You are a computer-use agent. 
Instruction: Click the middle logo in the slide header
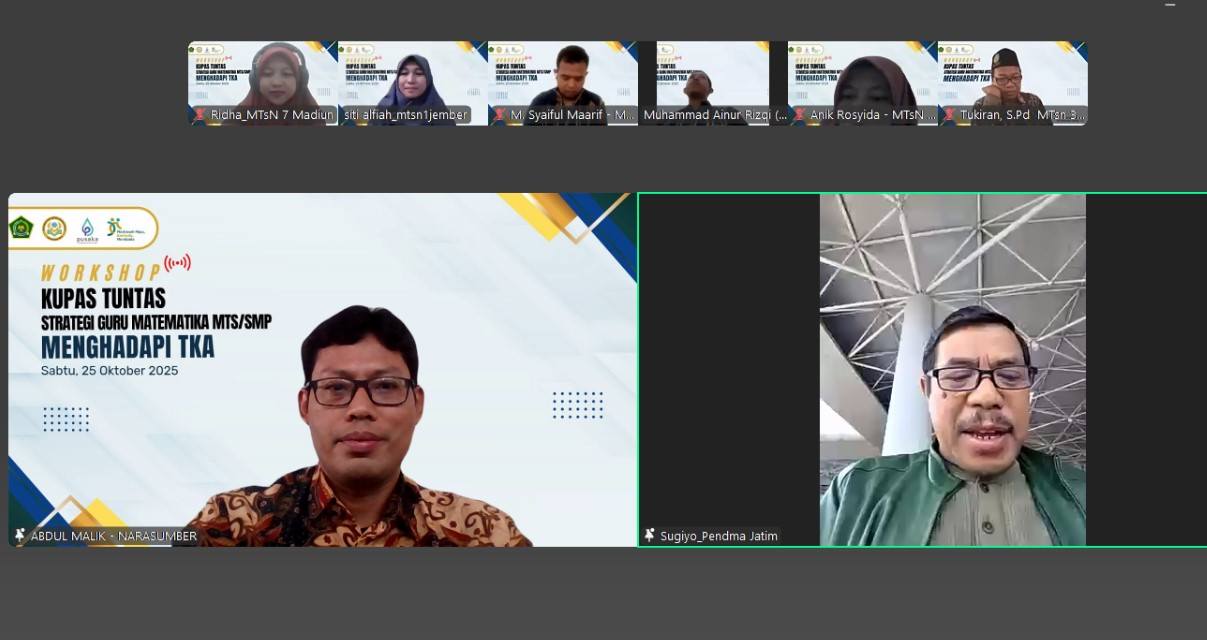tap(55, 227)
